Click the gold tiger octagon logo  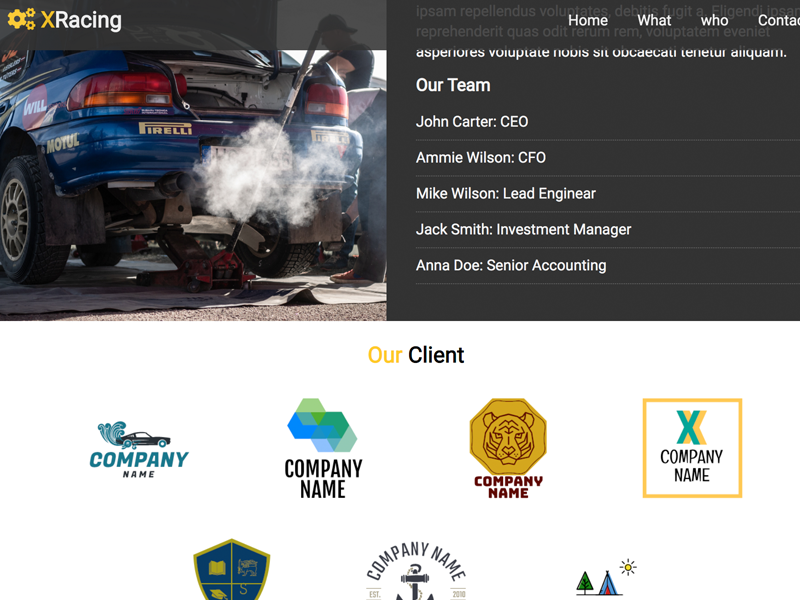[508, 448]
